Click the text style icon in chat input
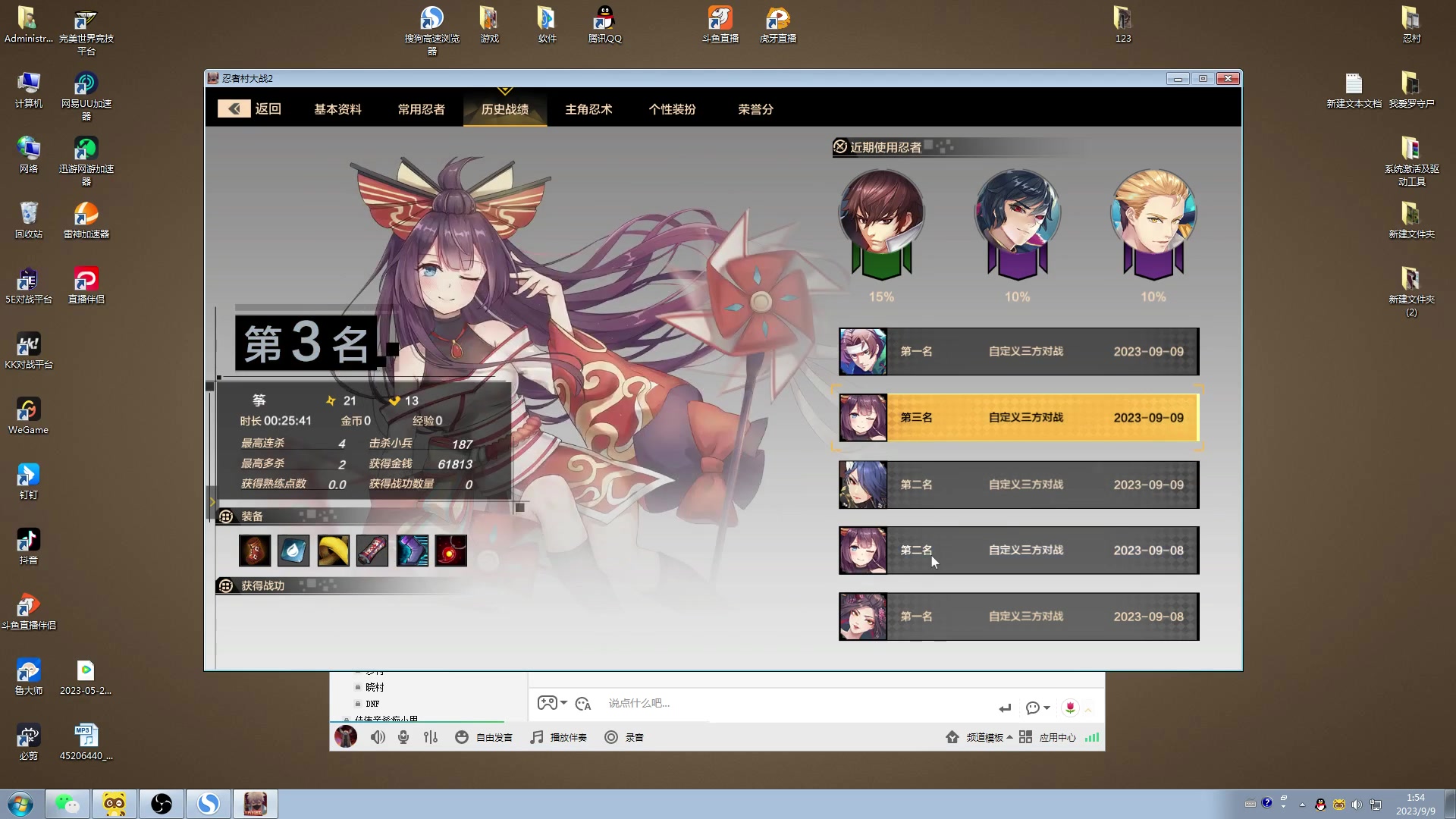Screen dimensions: 1456x819 tap(582, 704)
